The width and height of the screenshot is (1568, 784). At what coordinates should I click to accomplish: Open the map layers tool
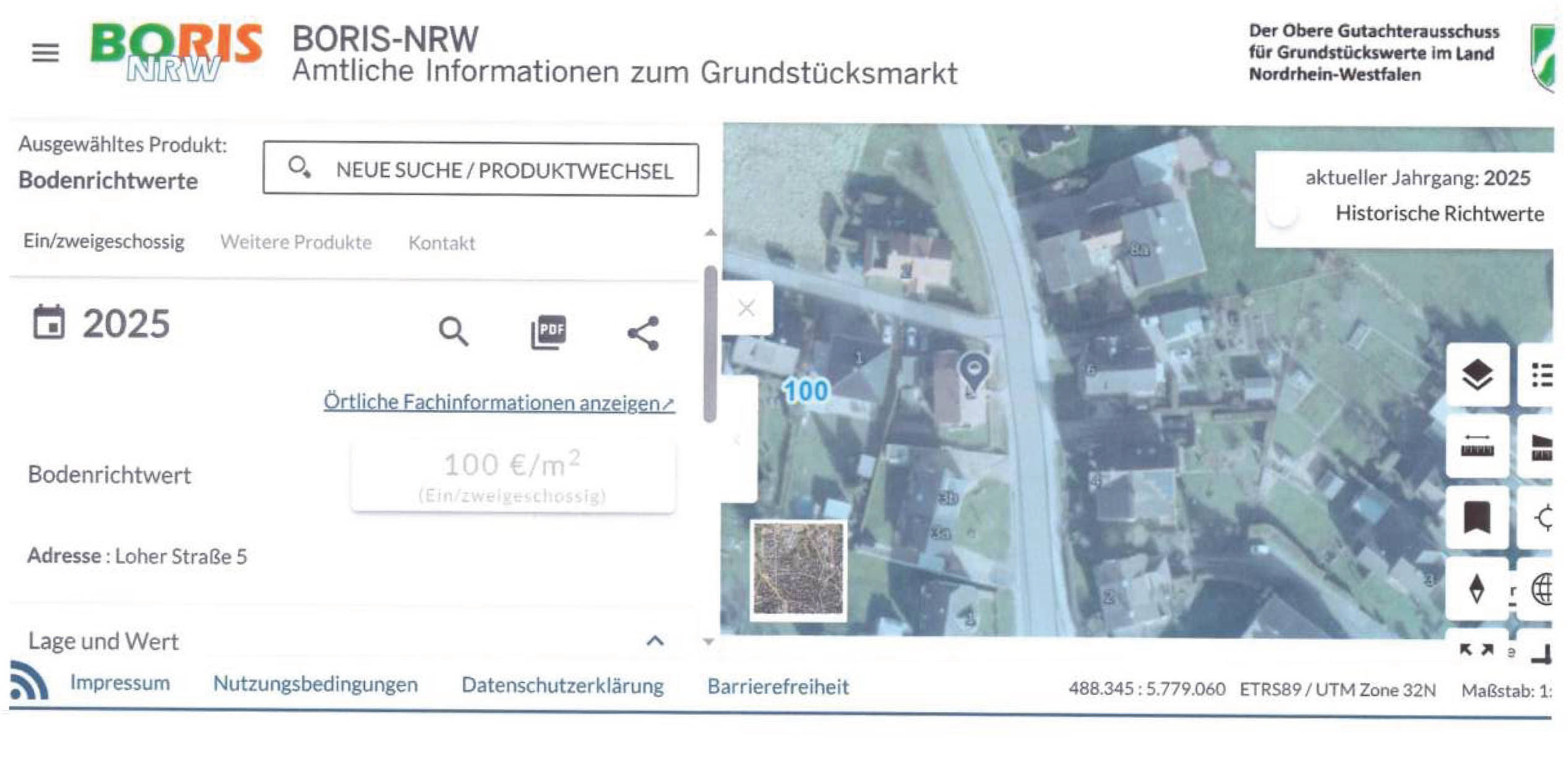pyautogui.click(x=1477, y=376)
